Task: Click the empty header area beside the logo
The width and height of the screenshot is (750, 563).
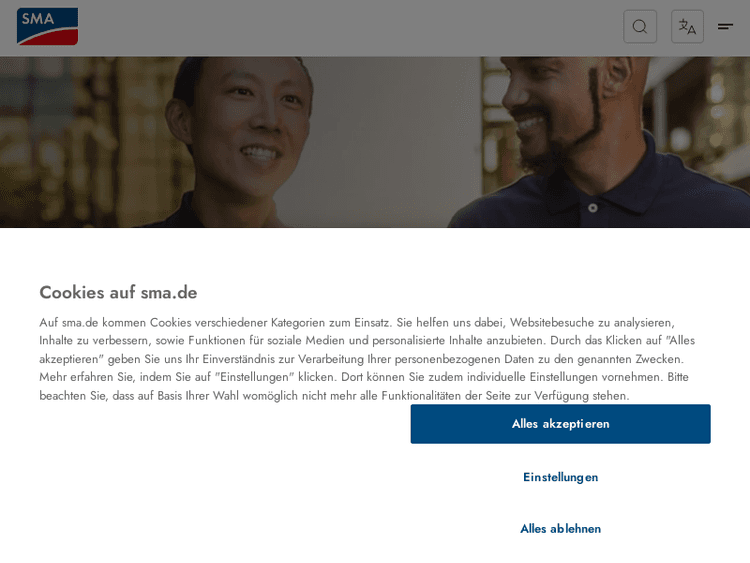Action: [x=350, y=27]
